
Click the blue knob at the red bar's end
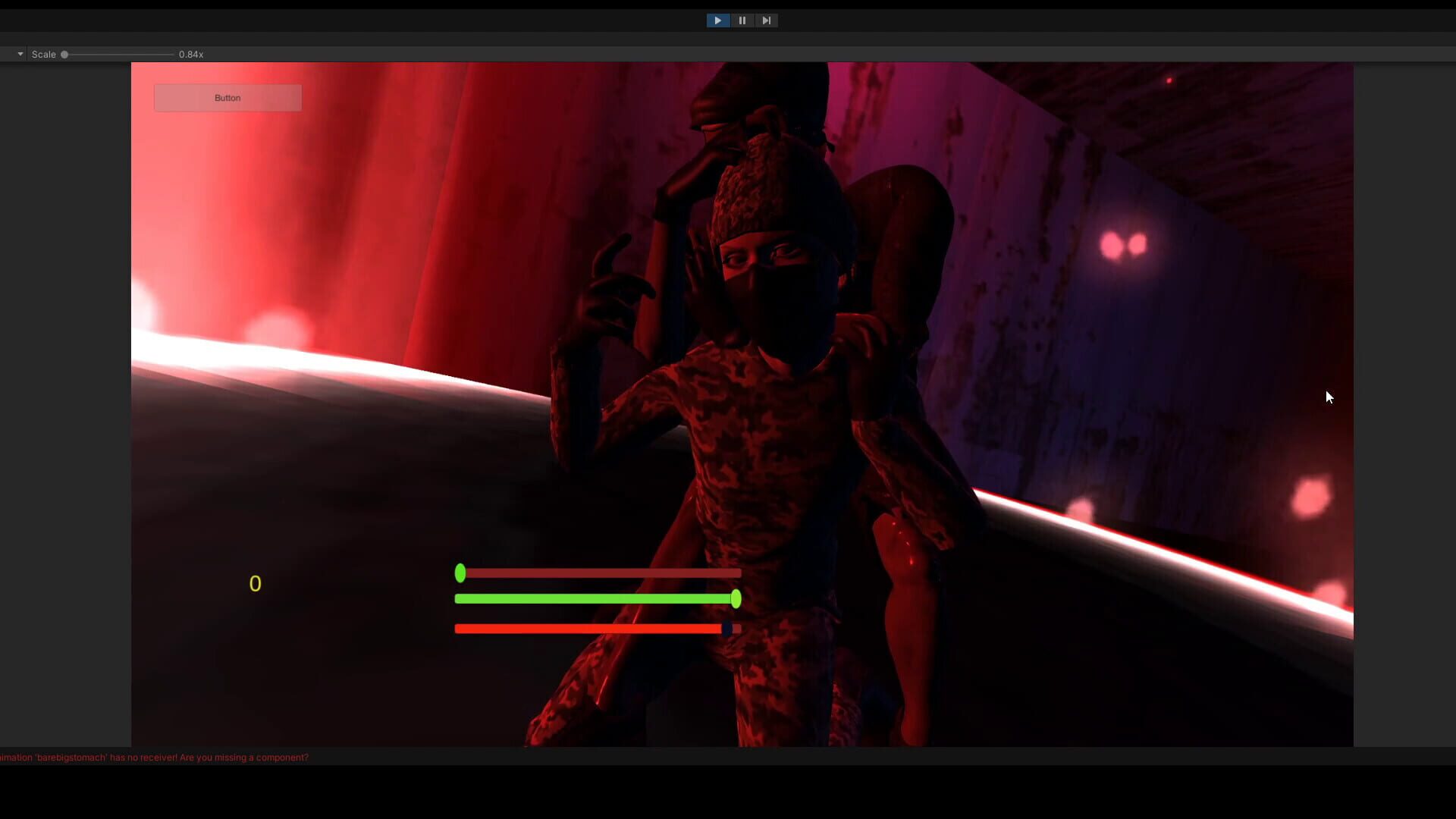[730, 628]
